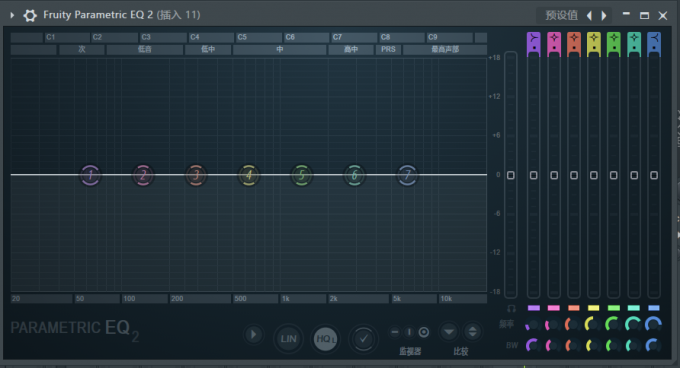Select the dash (off) monitor option
680x368 pixels.
click(394, 332)
